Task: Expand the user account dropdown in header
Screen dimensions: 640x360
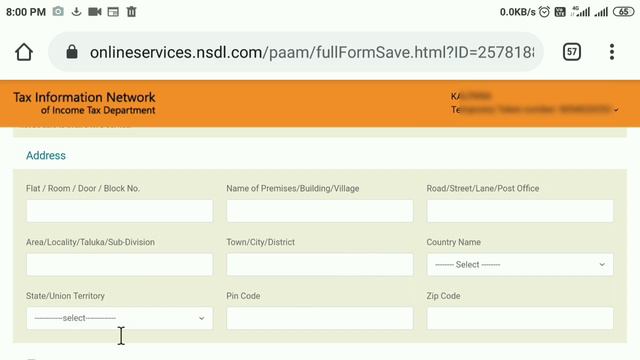Action: tap(616, 110)
